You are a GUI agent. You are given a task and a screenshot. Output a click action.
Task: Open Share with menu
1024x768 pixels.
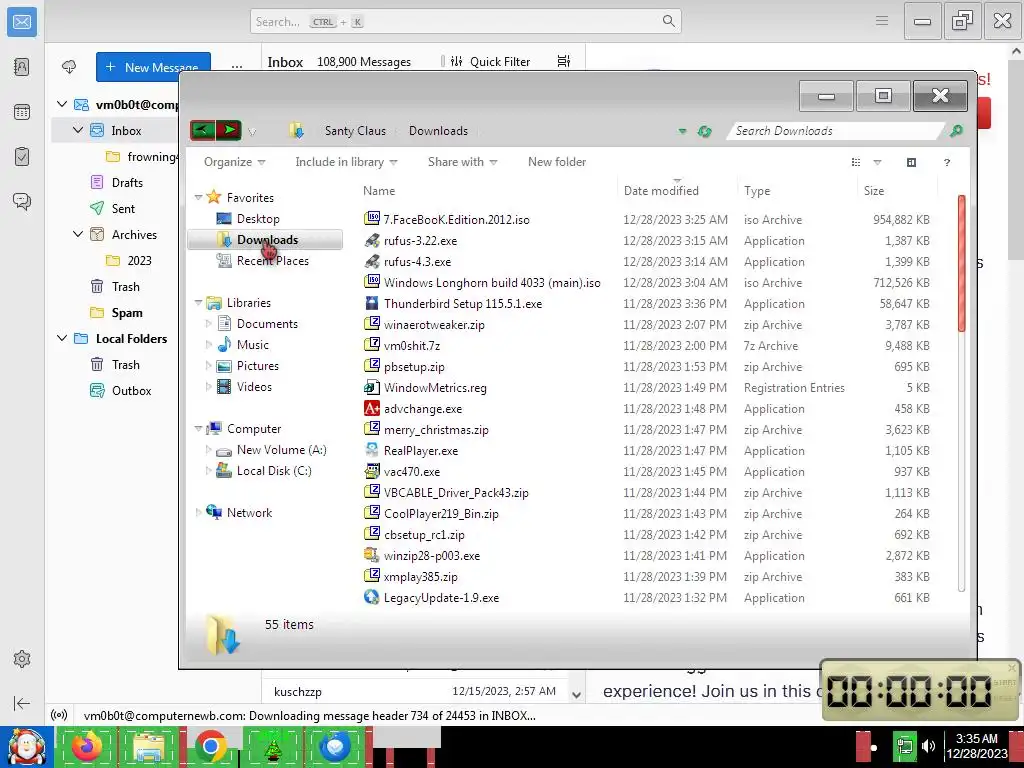coord(462,162)
